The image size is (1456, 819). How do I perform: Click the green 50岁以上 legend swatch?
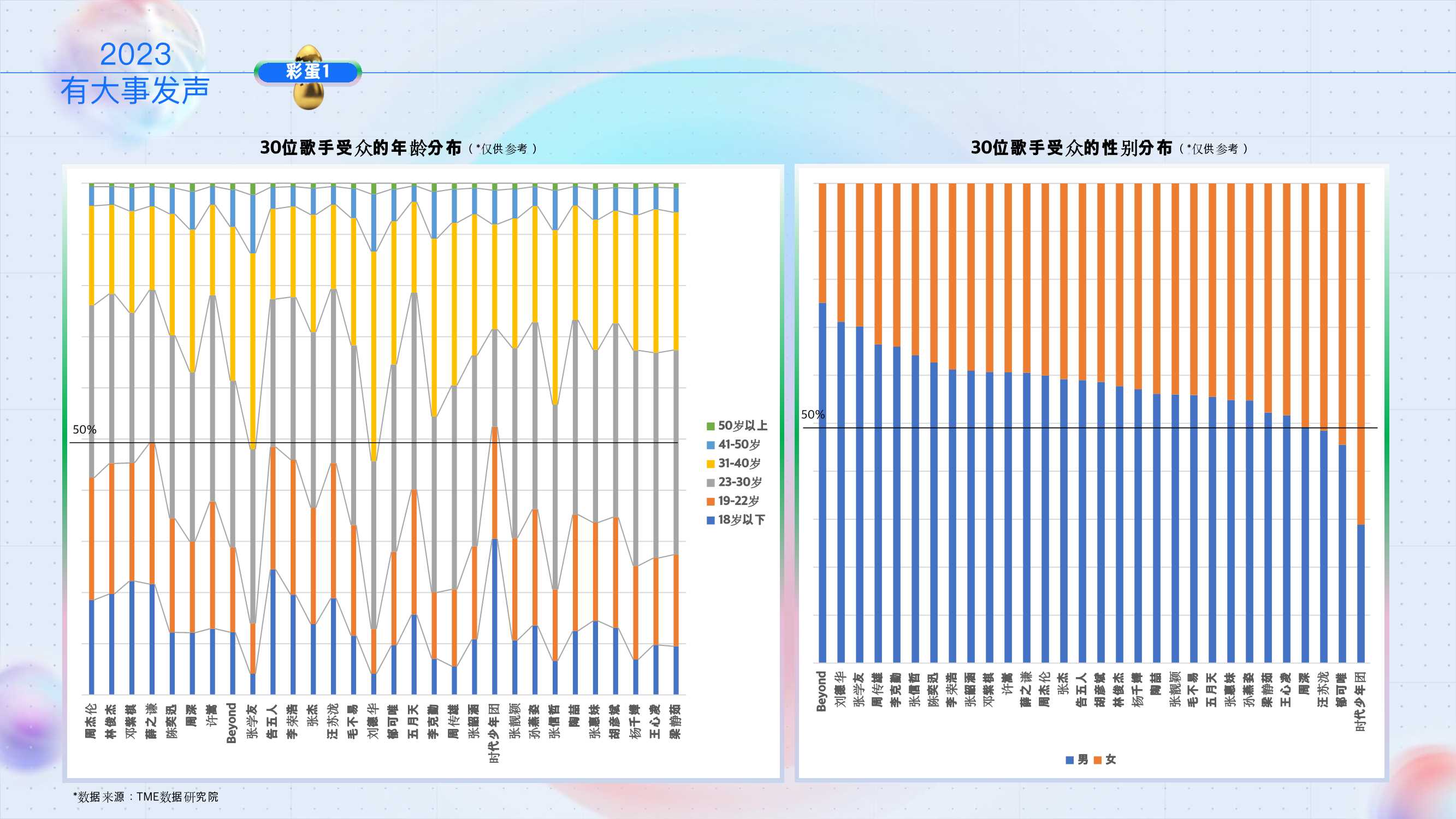(711, 426)
